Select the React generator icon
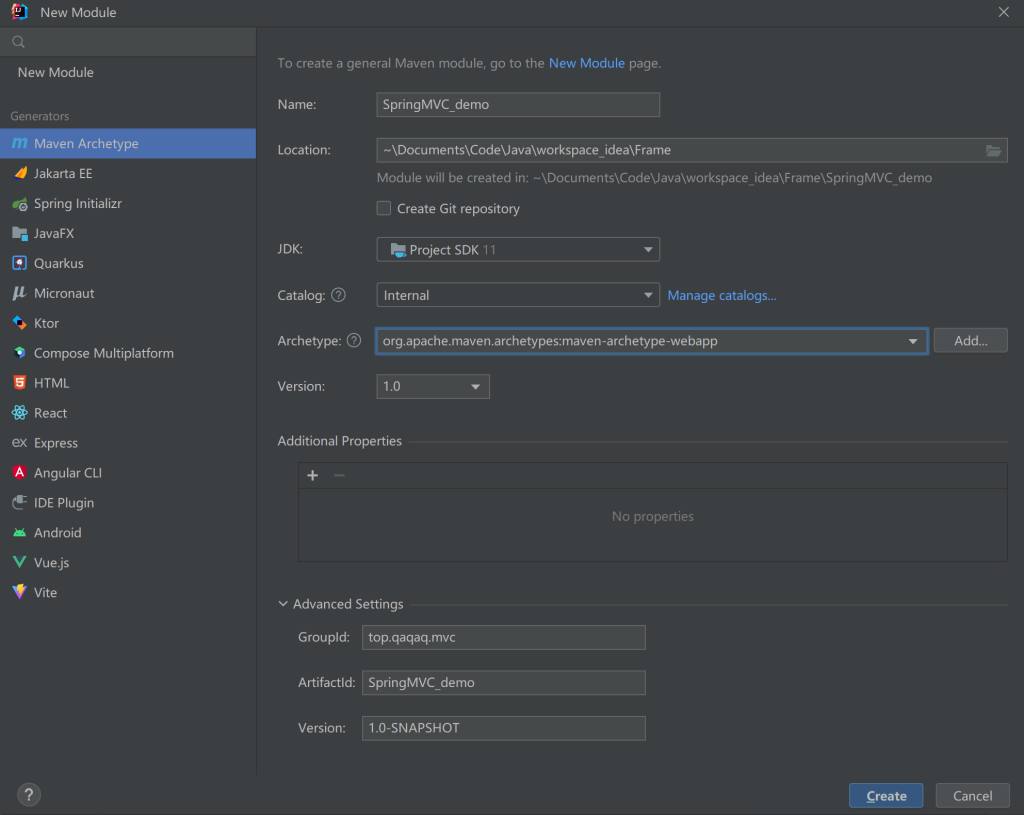 pos(19,413)
